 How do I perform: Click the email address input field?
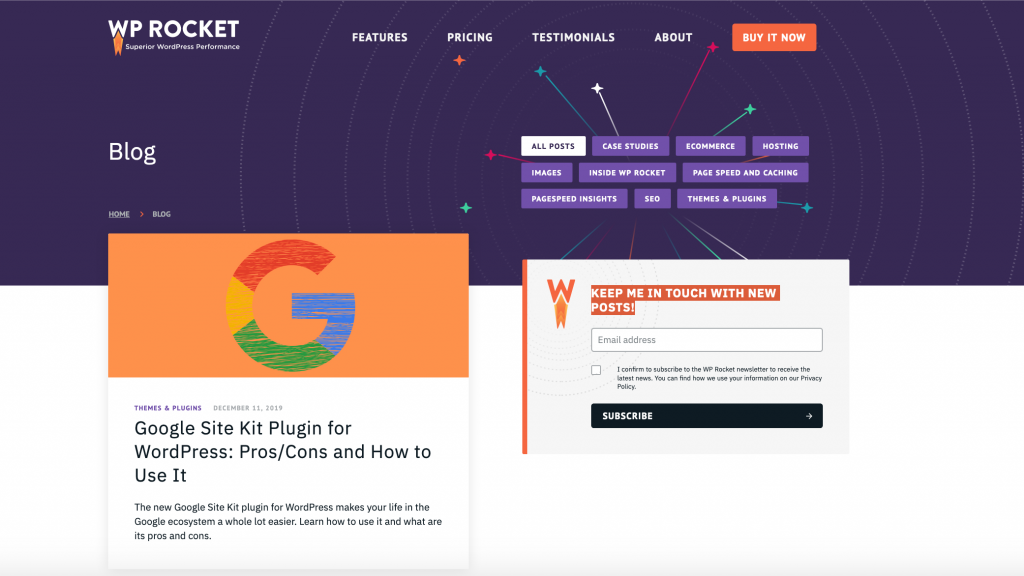point(706,339)
